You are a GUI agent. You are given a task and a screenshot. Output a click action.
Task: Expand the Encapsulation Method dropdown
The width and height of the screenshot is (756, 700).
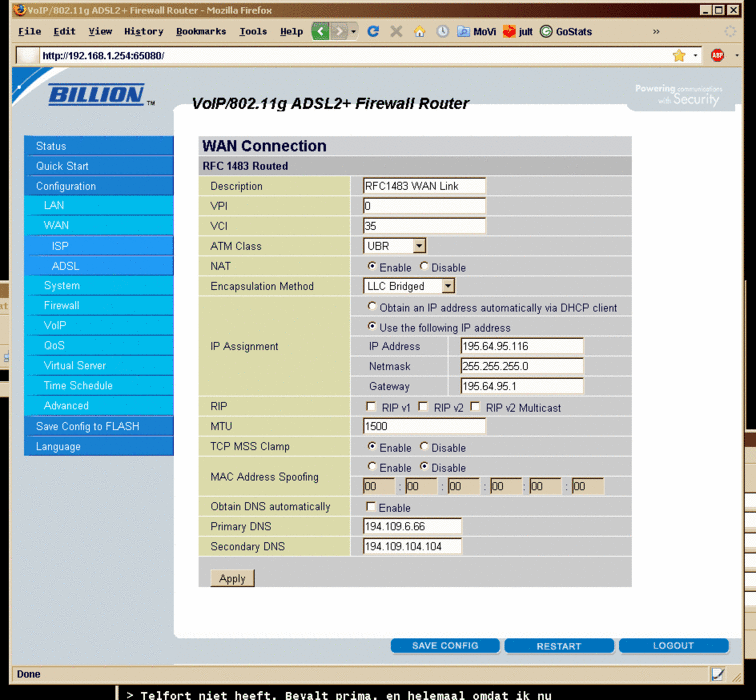[447, 286]
